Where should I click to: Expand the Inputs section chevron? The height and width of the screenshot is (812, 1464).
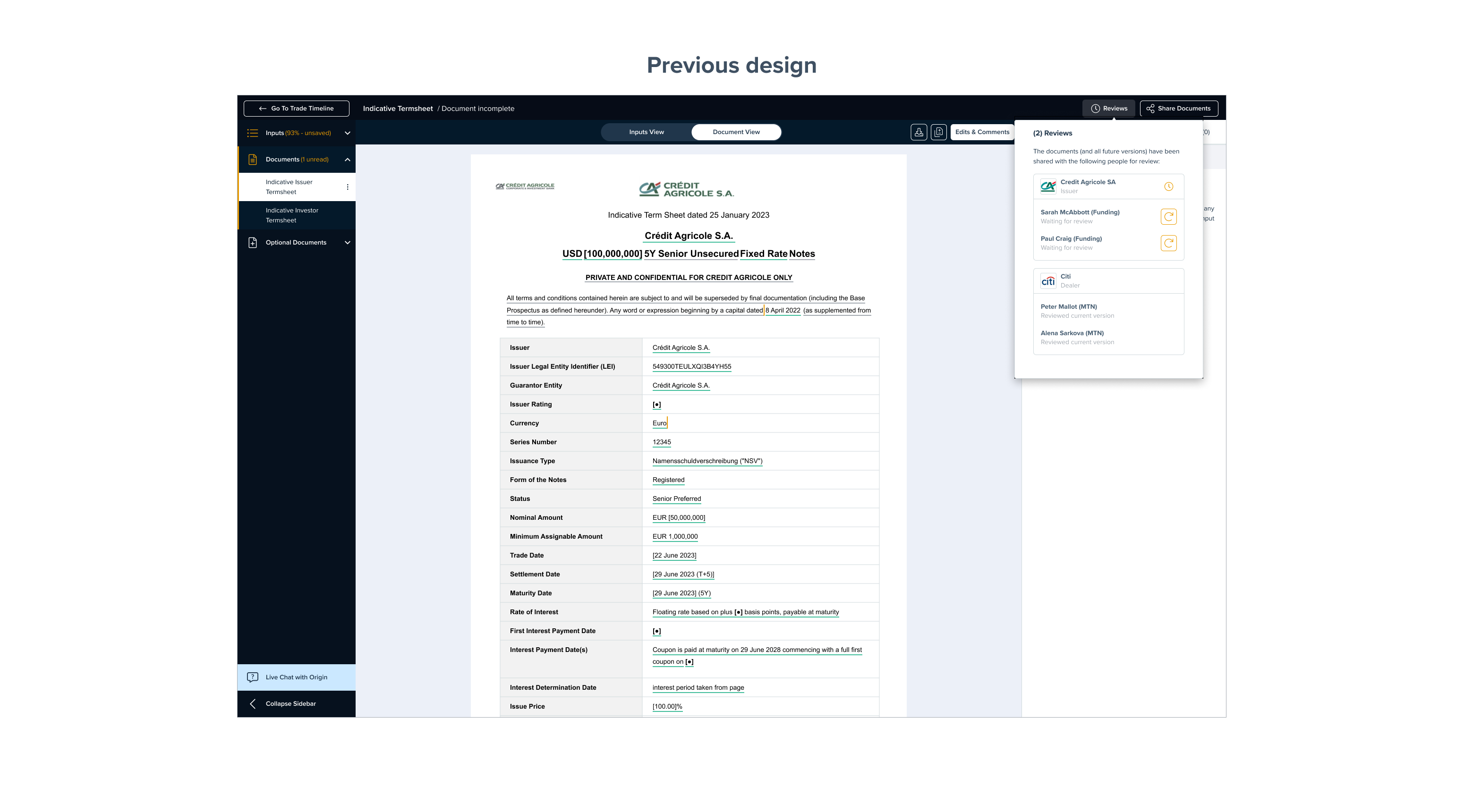(x=347, y=133)
